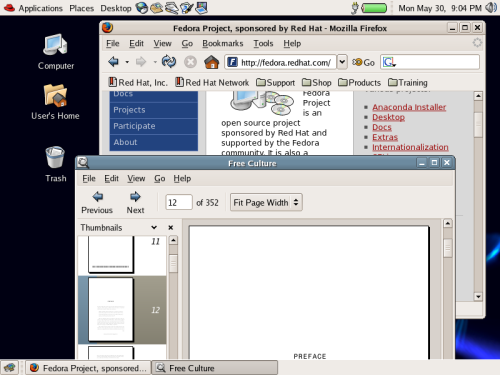Open the Desktop menu in top panel
The image size is (500, 375).
[116, 8]
